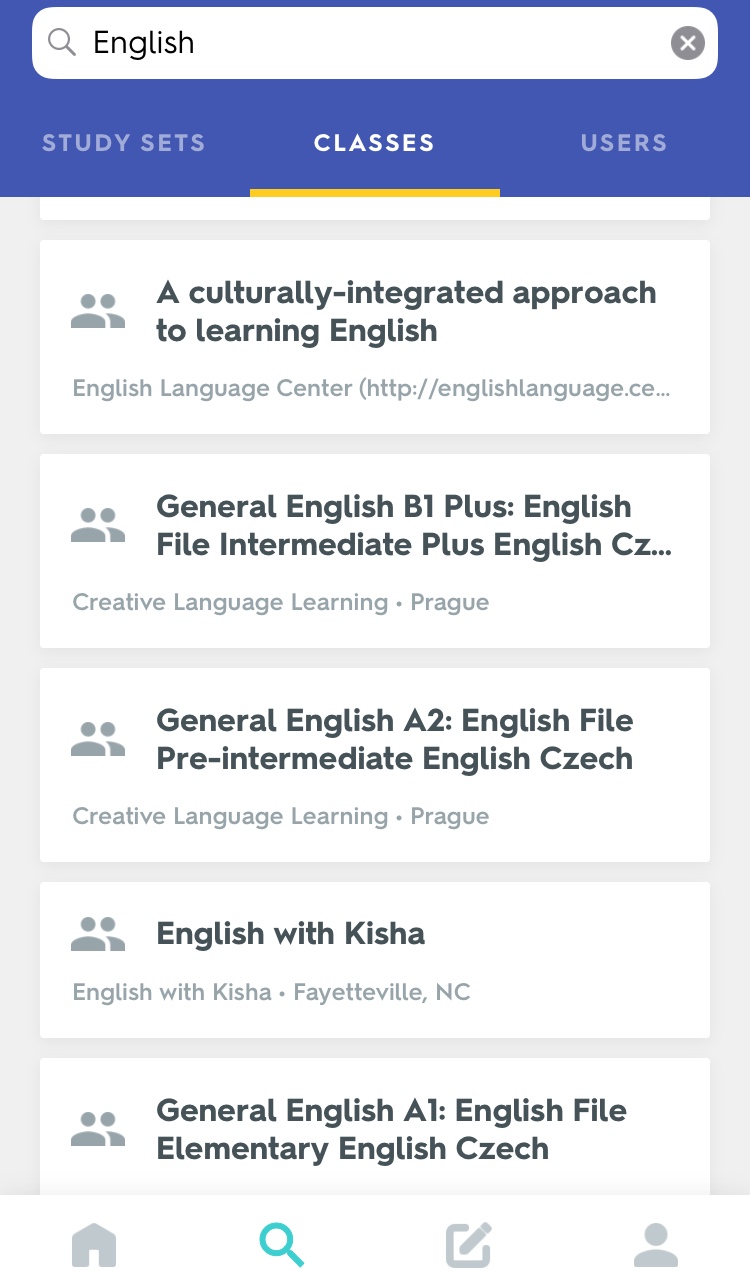Open General English A2 Pre-intermediate class title

395,739
